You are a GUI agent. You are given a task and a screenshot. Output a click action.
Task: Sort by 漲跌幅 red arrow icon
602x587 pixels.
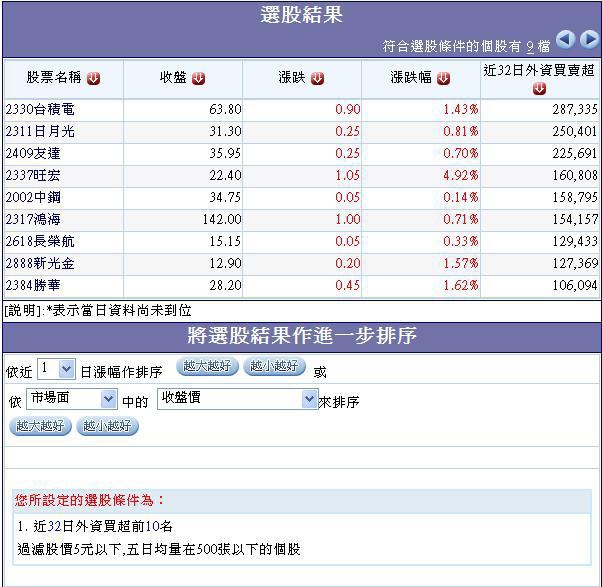pos(443,79)
